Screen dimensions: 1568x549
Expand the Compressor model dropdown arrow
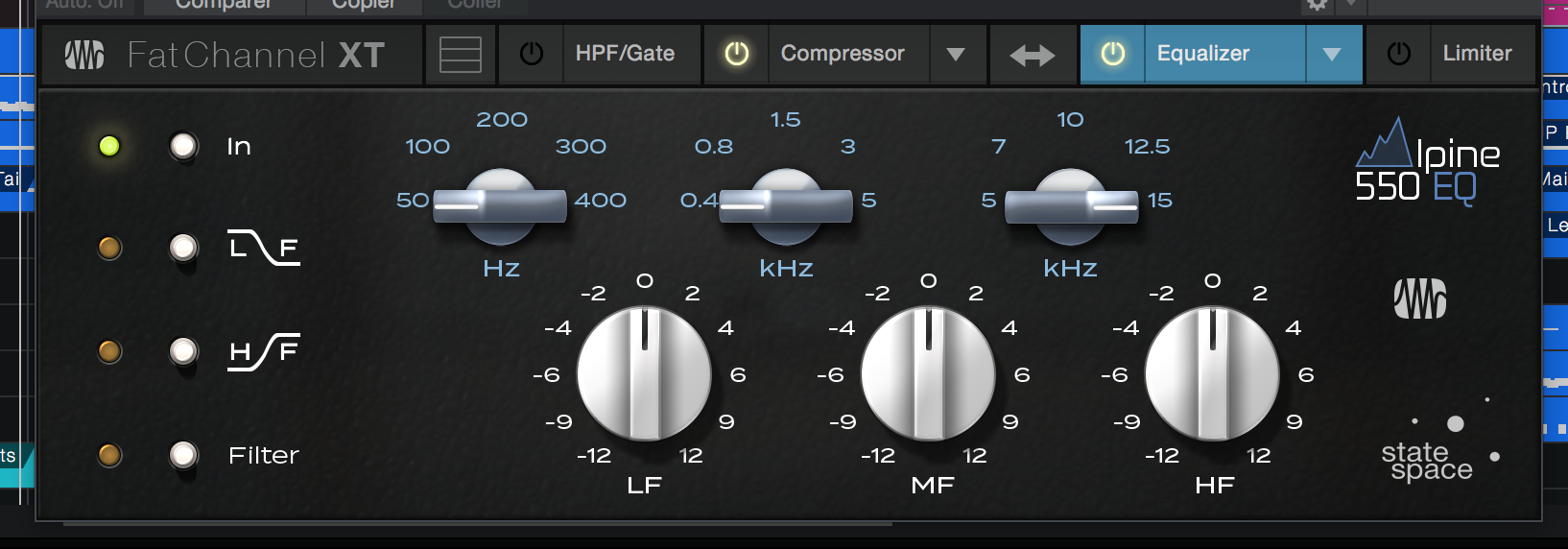tap(956, 54)
